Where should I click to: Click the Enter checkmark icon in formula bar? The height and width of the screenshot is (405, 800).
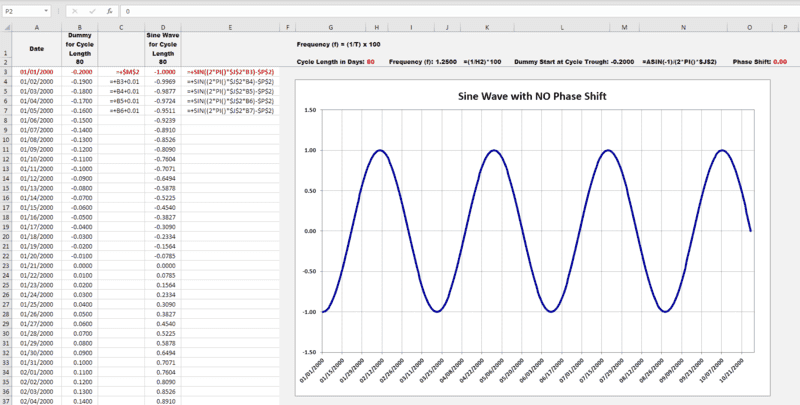coord(92,10)
